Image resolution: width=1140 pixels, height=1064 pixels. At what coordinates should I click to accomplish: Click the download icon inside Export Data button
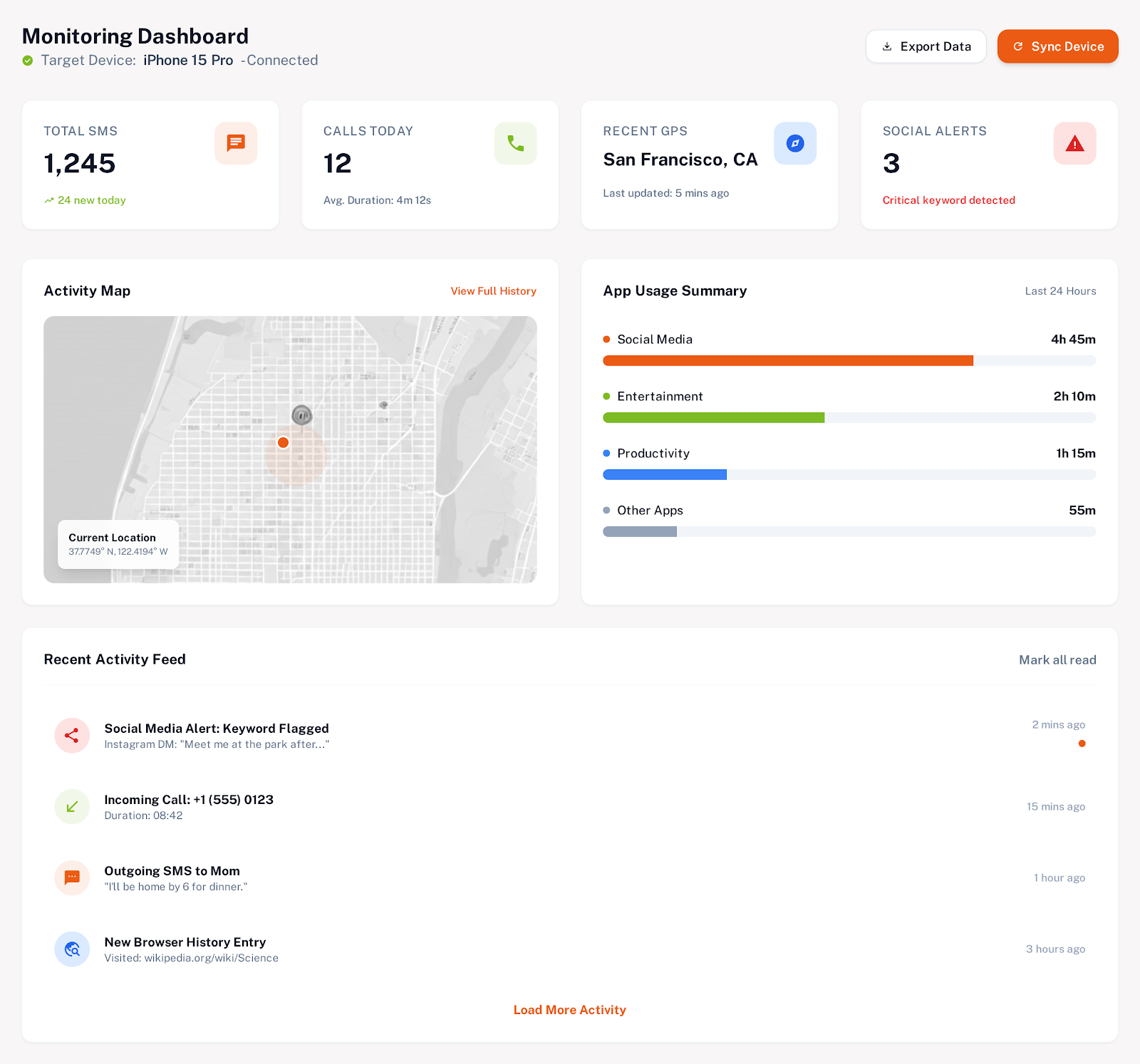point(887,46)
